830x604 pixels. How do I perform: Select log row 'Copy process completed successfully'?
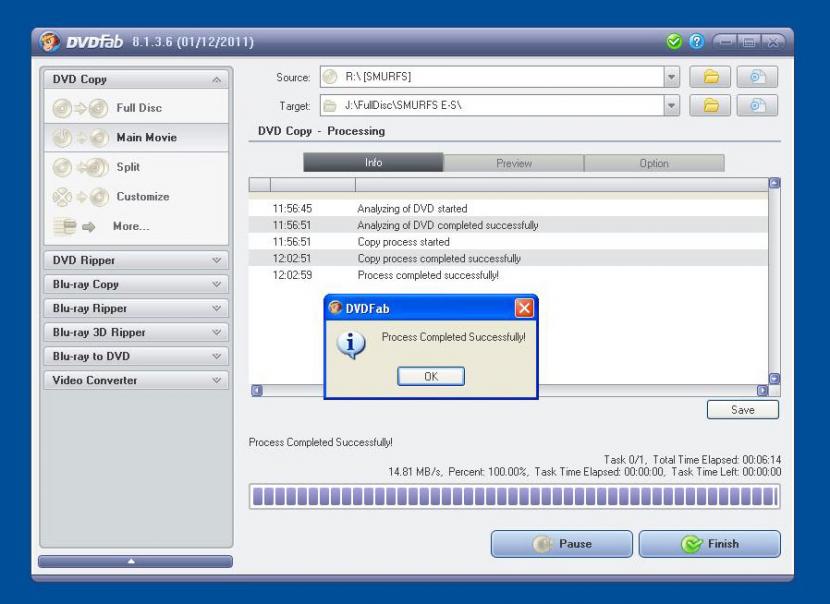(508, 258)
